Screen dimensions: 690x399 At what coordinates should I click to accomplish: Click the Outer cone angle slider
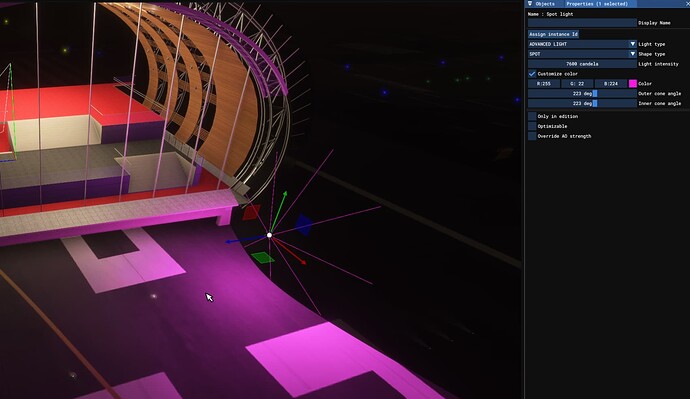tap(582, 94)
